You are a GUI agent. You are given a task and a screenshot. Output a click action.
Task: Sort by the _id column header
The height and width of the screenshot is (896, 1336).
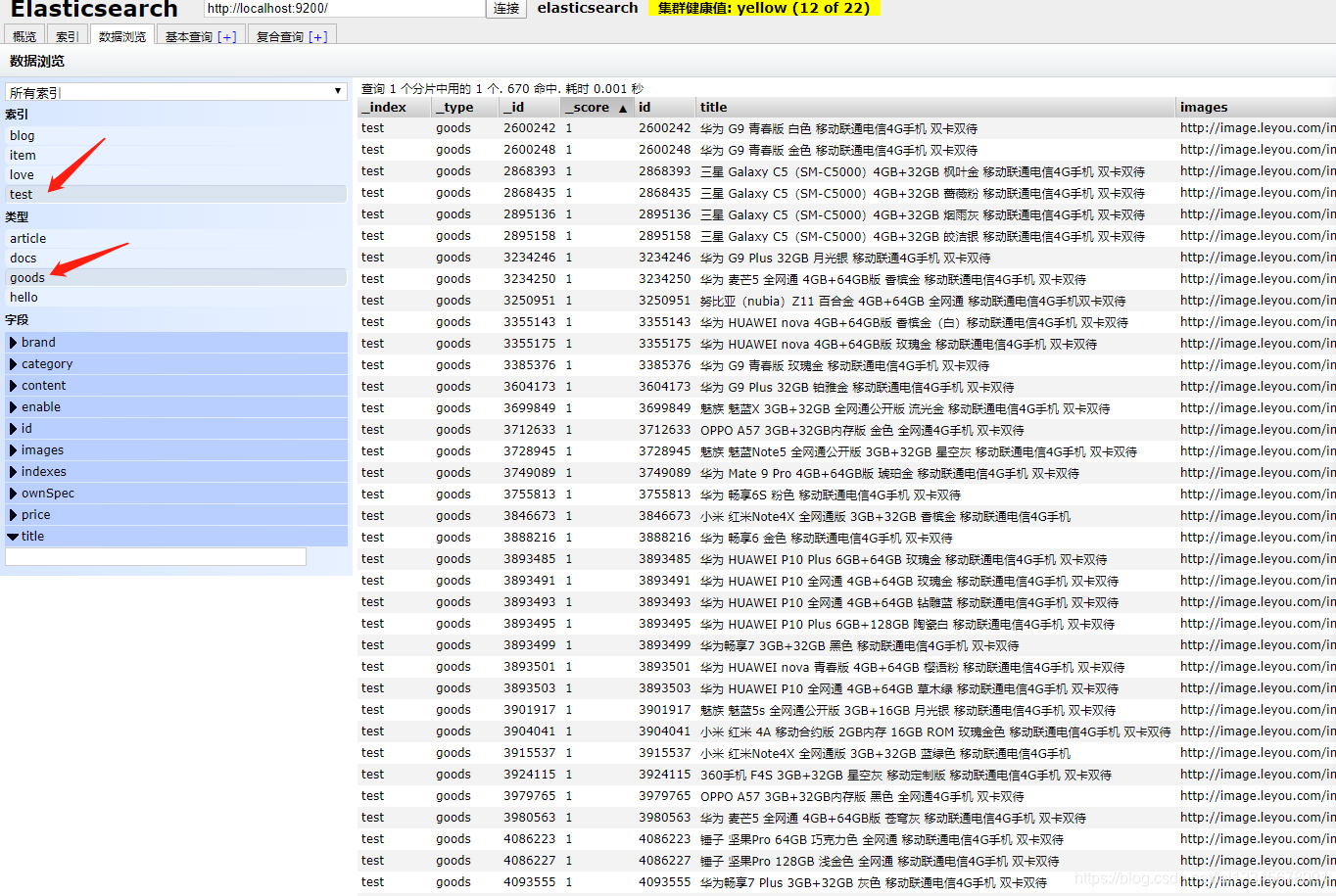530,108
